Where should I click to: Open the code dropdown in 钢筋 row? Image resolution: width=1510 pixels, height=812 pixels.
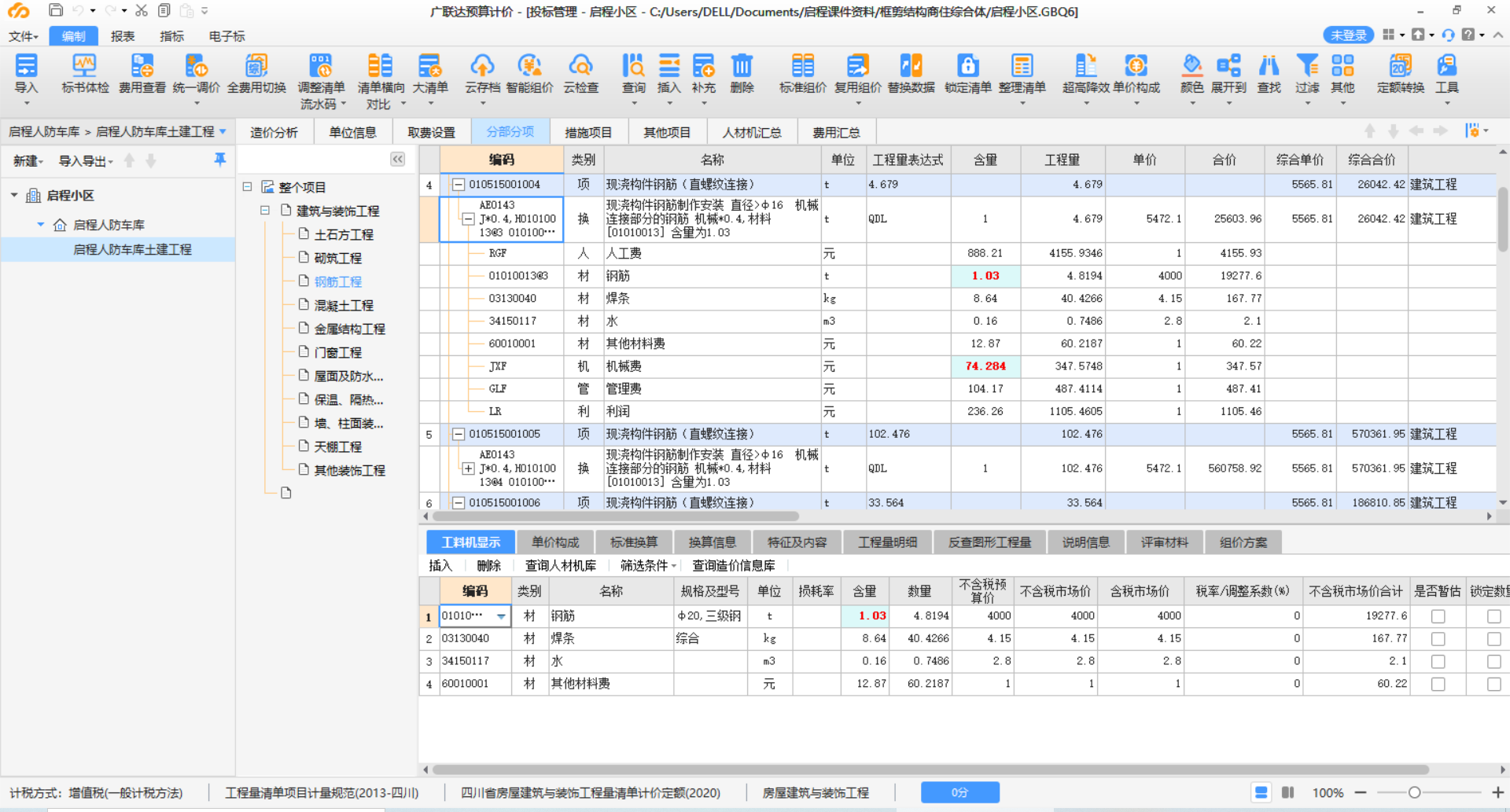501,616
